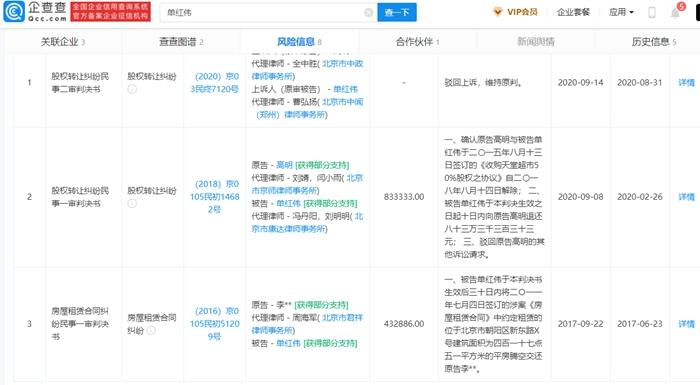Select the 驳回上诉,维持原判 result text
The height and width of the screenshot is (385, 700).
(x=483, y=83)
